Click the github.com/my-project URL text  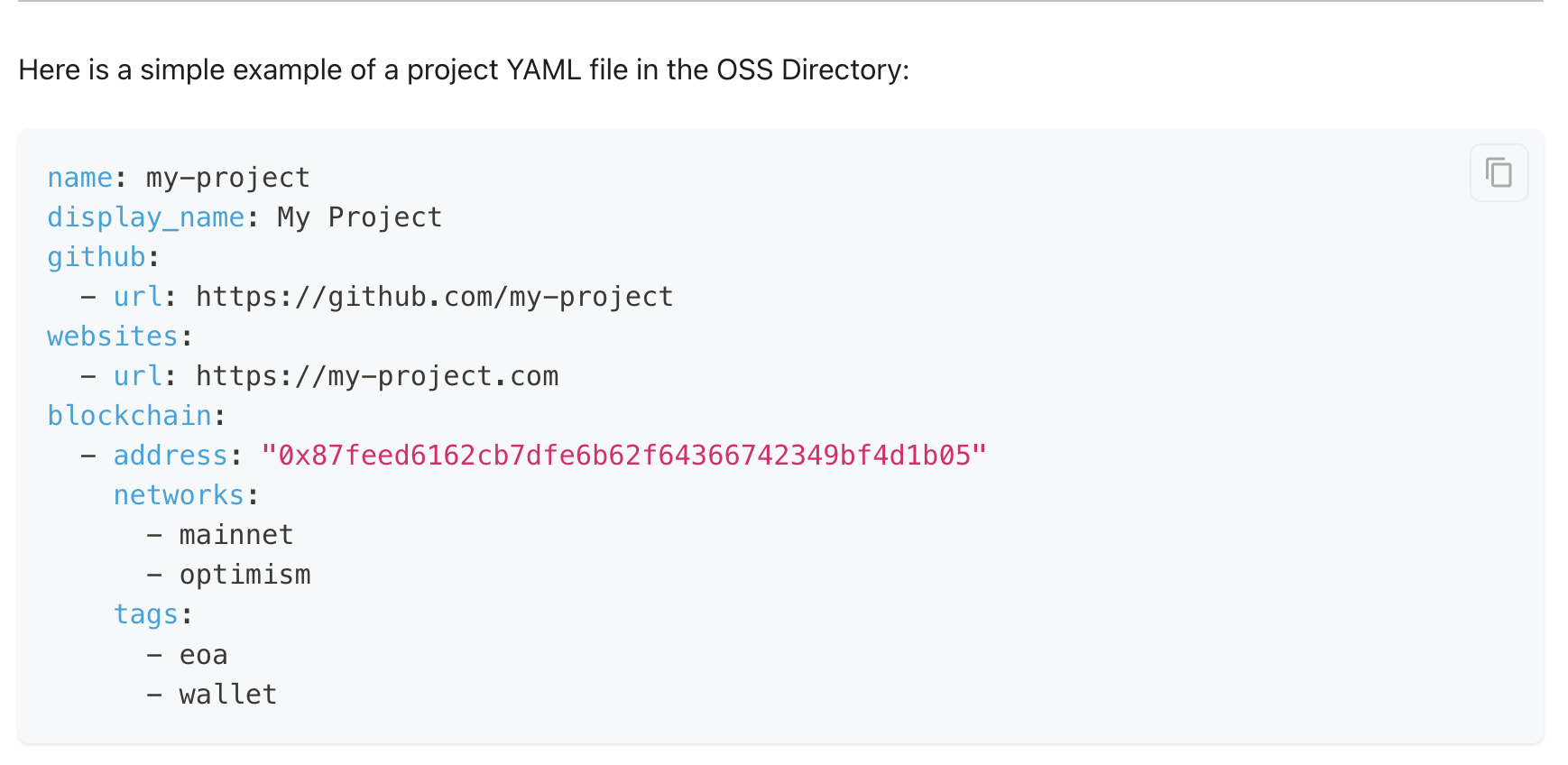(434, 297)
